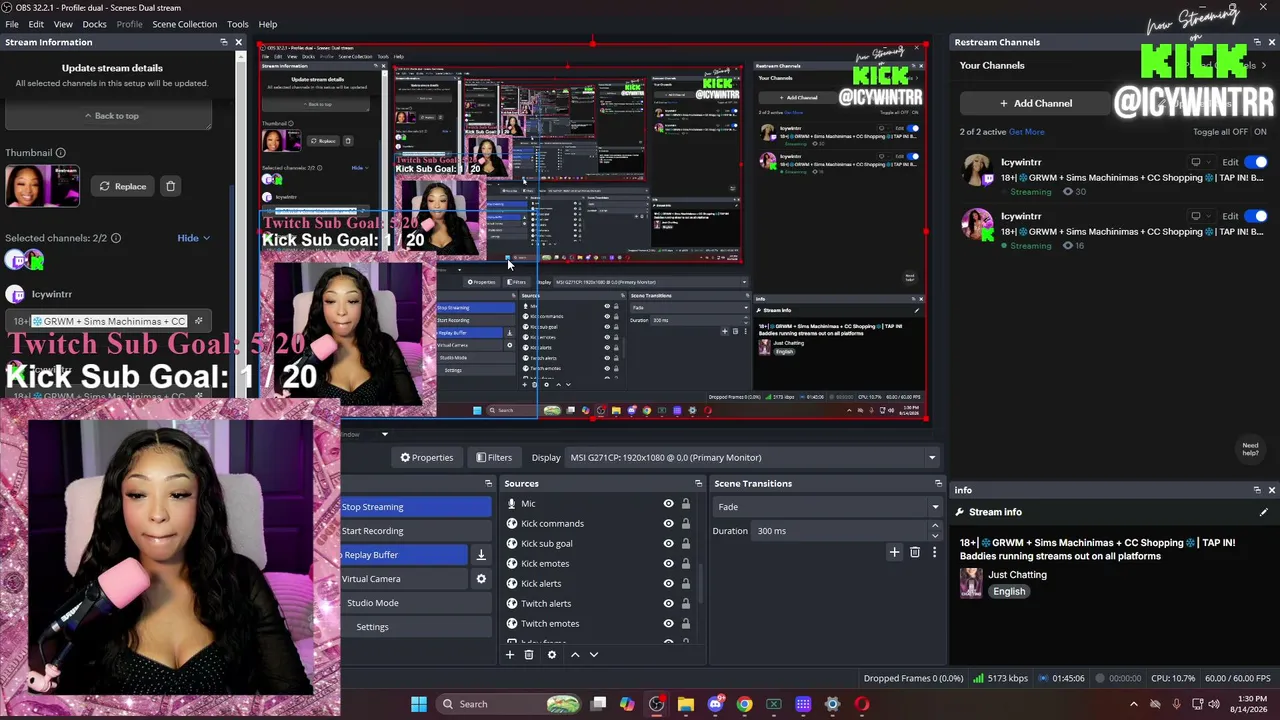Launch Google Chrome from the taskbar
Screen dimensions: 1280x720
[744, 704]
